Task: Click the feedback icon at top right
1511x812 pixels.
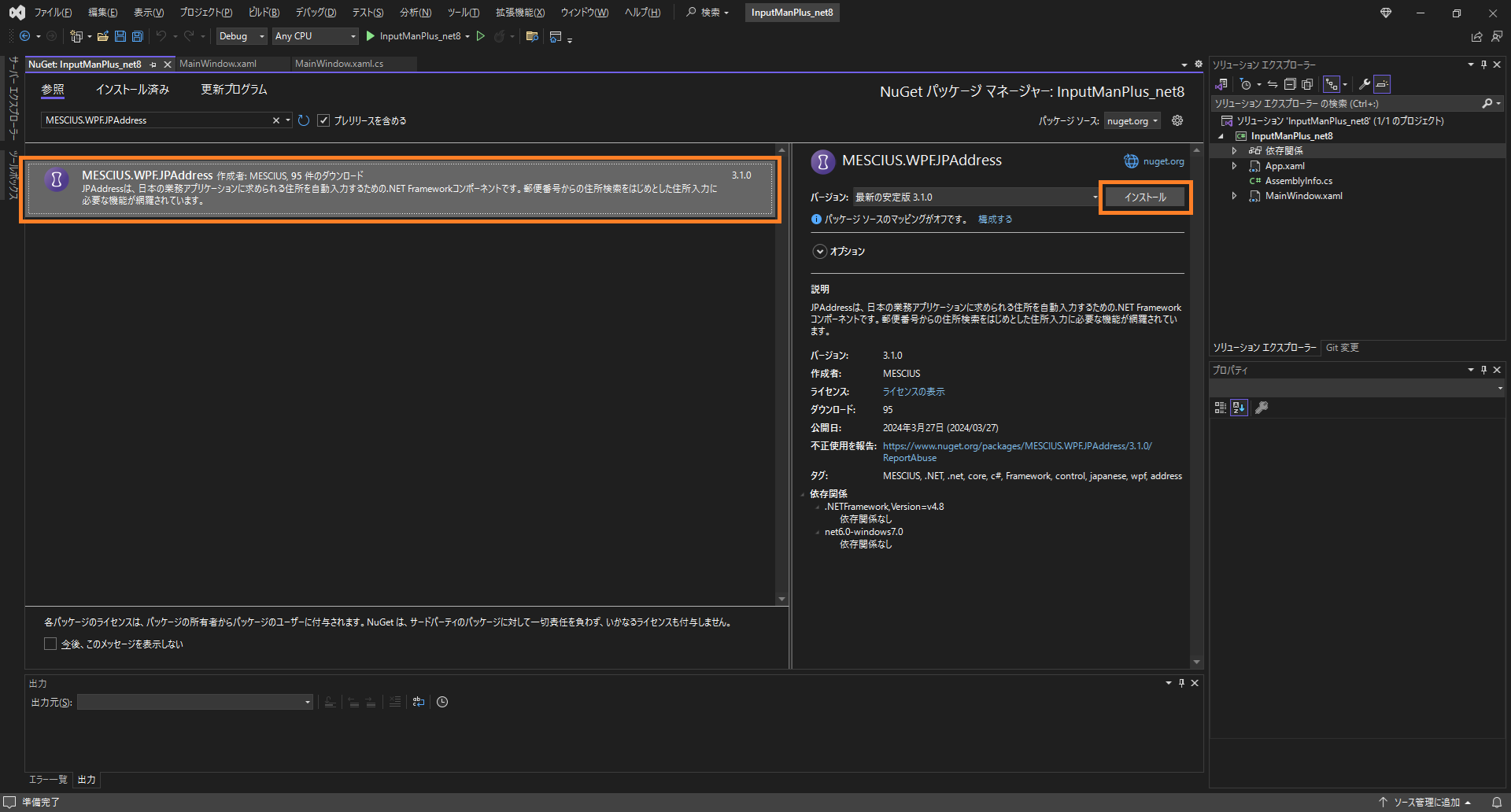Action: [1496, 36]
